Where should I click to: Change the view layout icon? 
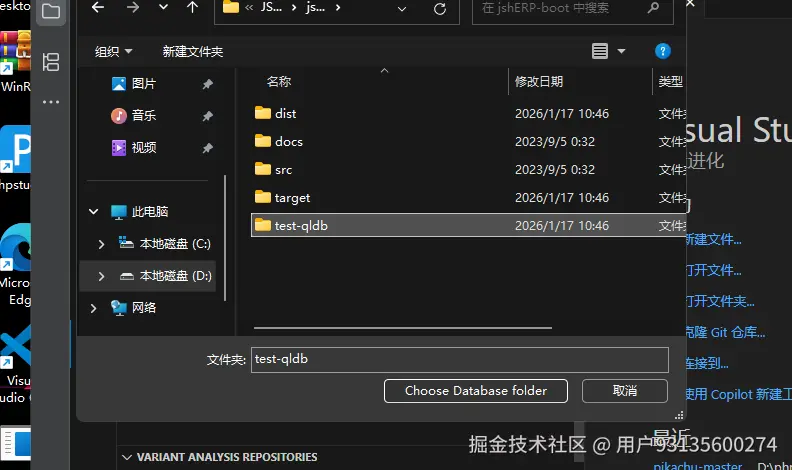[x=600, y=51]
